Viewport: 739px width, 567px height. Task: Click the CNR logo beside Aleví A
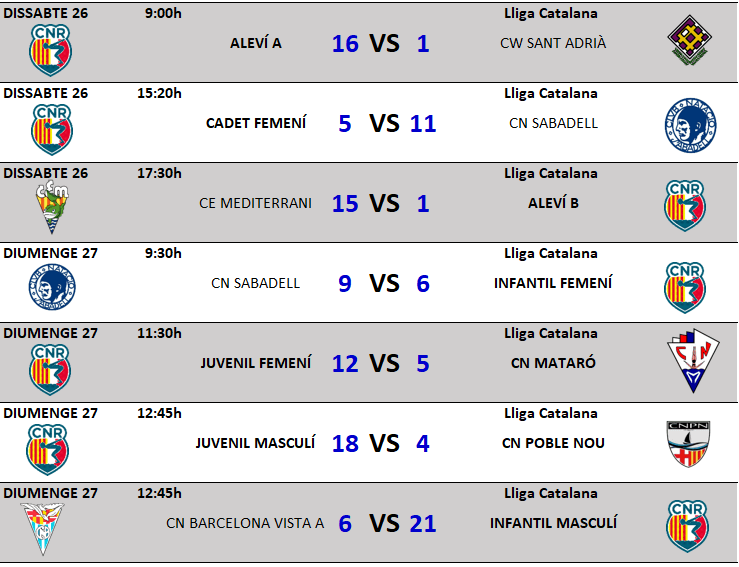[50, 48]
